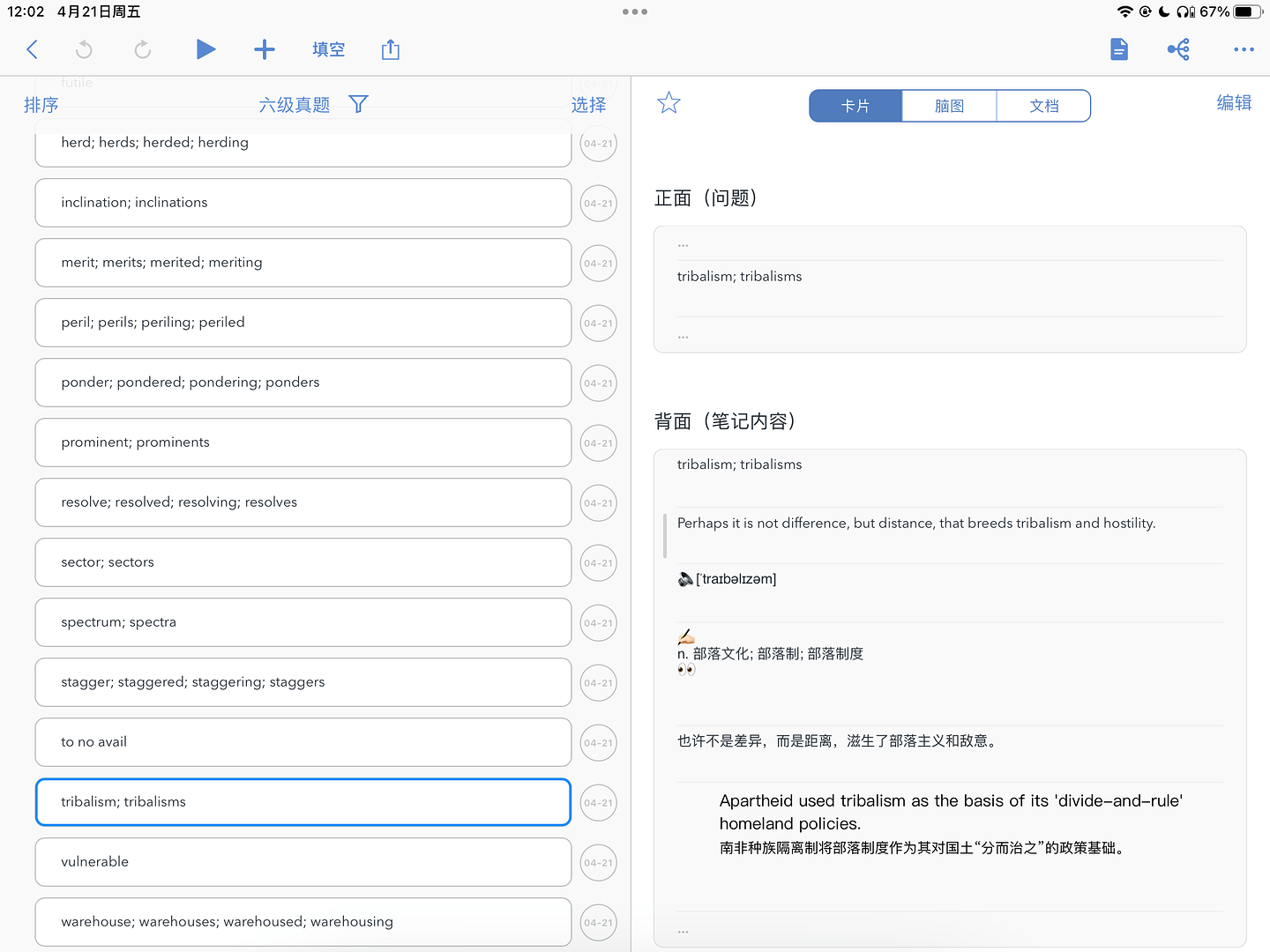Select the 'vulnerable' card
The width and height of the screenshot is (1270, 952).
303,862
